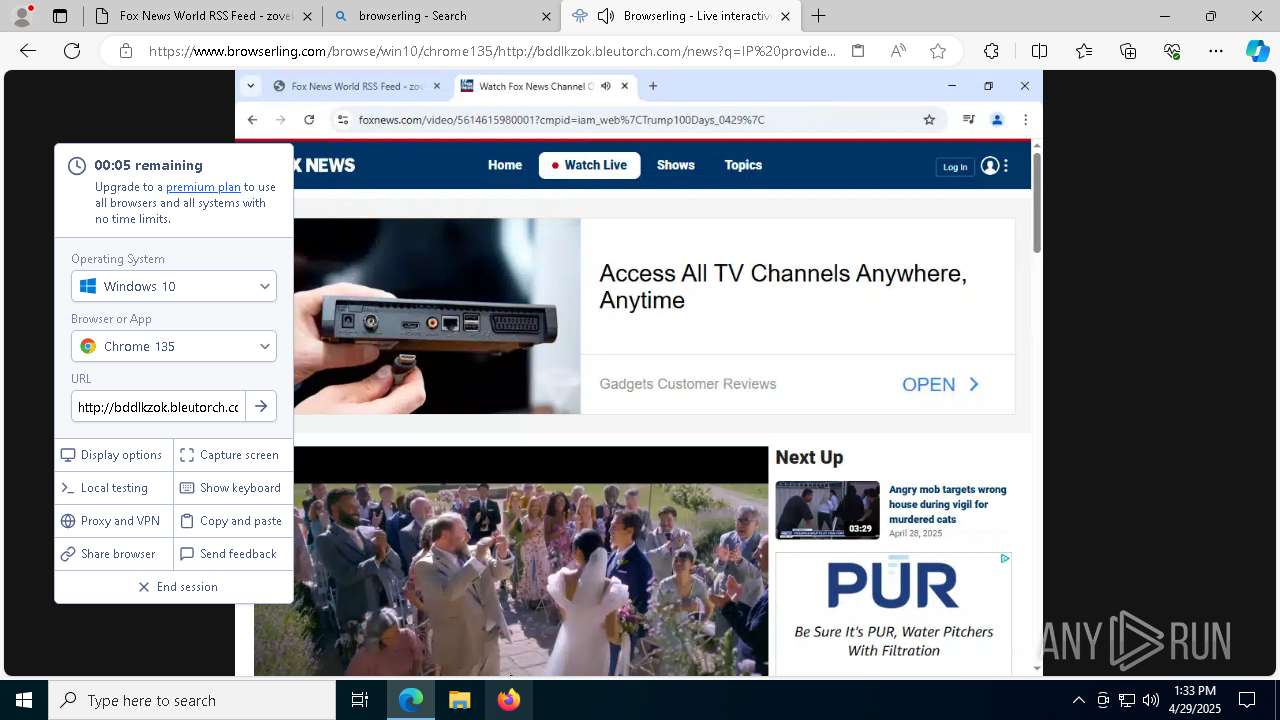The width and height of the screenshot is (1280, 720).
Task: Expand Operating System Windows 10 dropdown
Action: [x=174, y=286]
